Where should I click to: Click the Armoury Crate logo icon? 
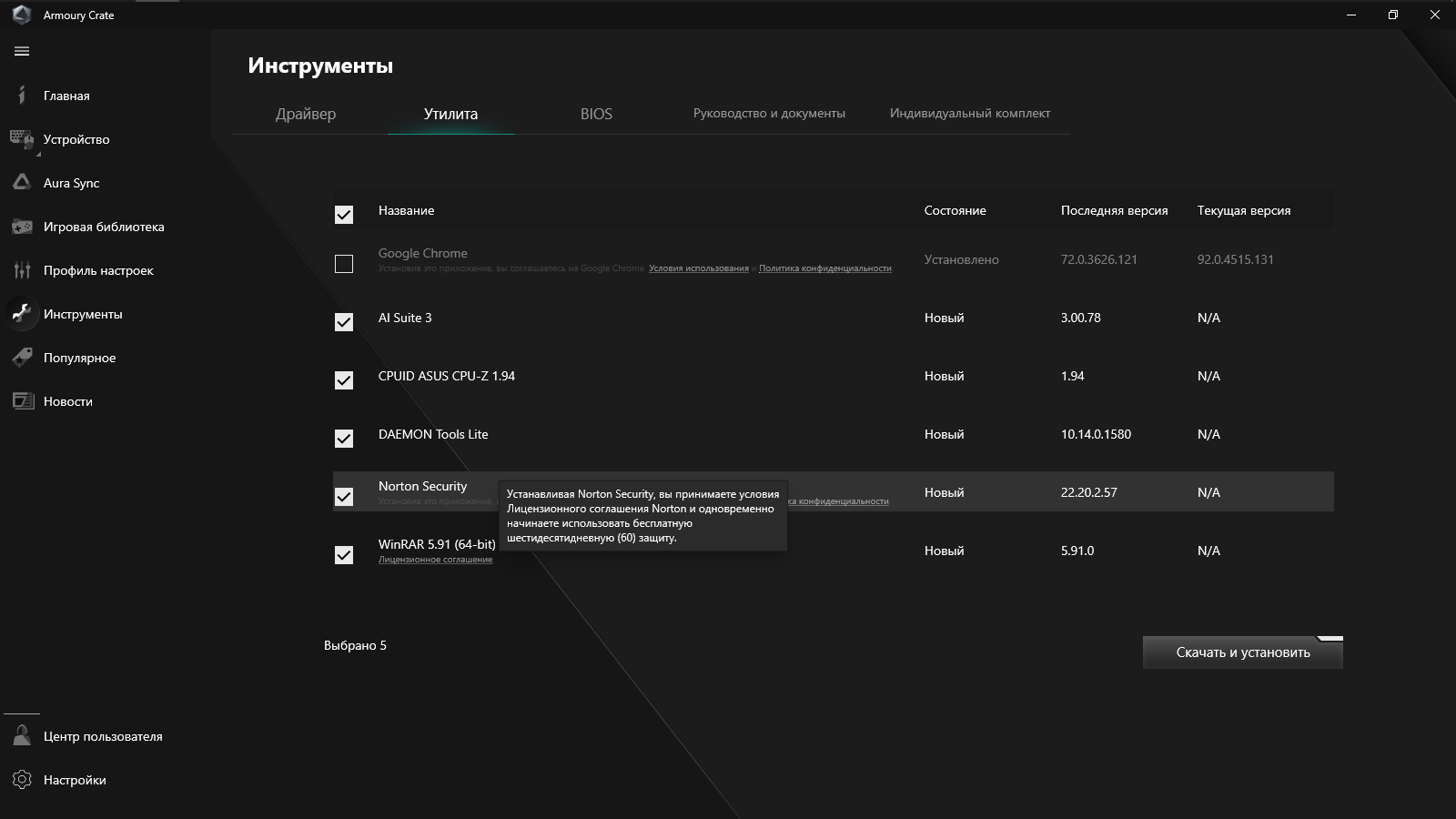click(21, 15)
